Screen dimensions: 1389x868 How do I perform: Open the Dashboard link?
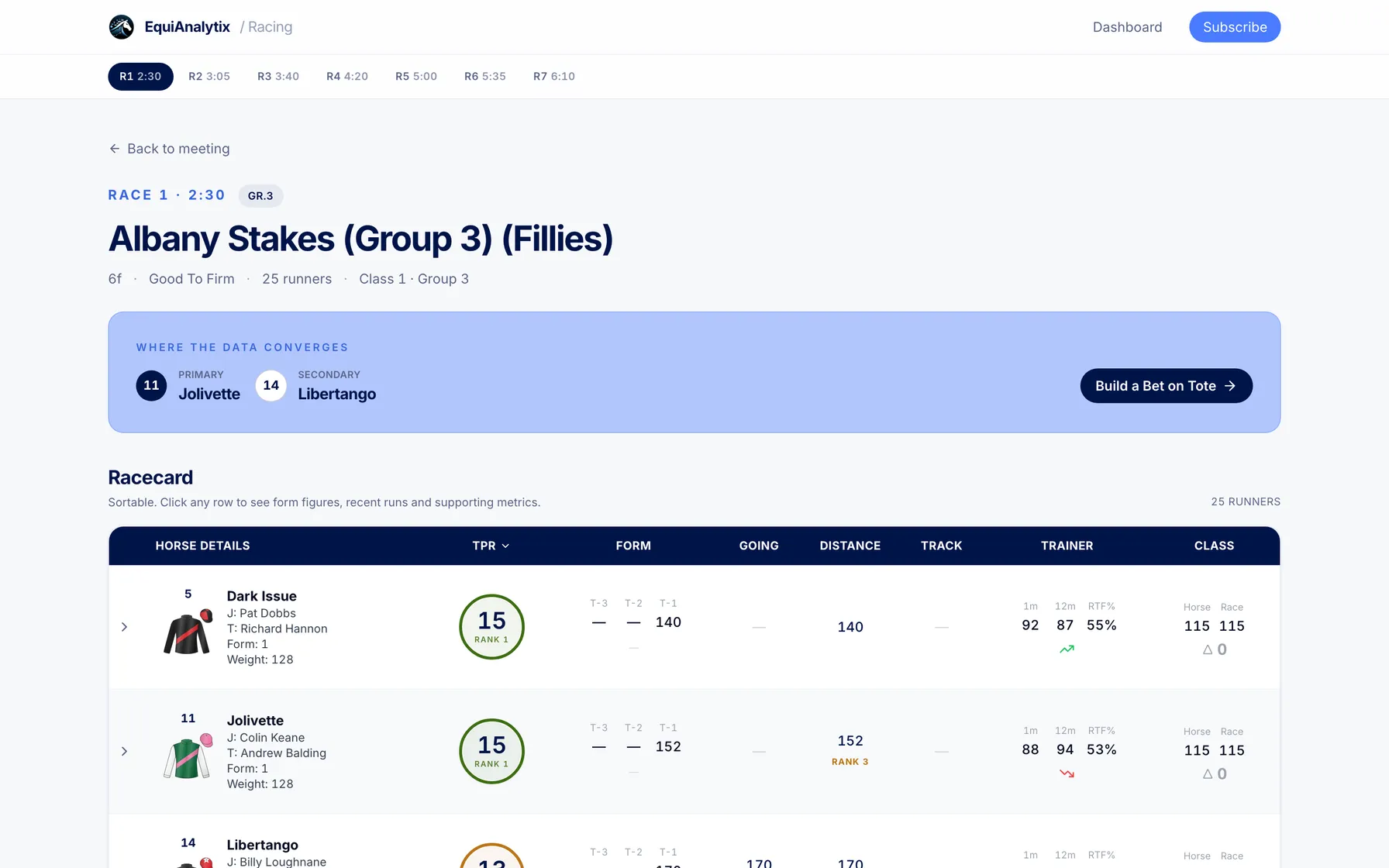click(x=1127, y=27)
